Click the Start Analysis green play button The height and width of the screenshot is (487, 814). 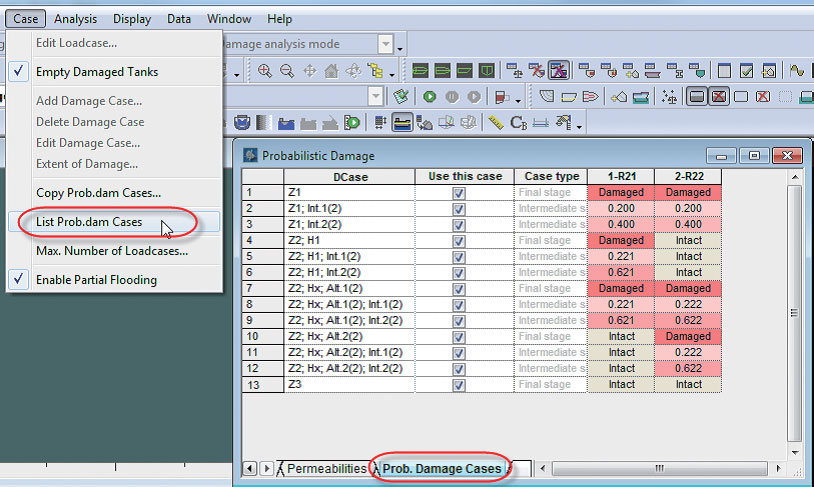pos(429,97)
